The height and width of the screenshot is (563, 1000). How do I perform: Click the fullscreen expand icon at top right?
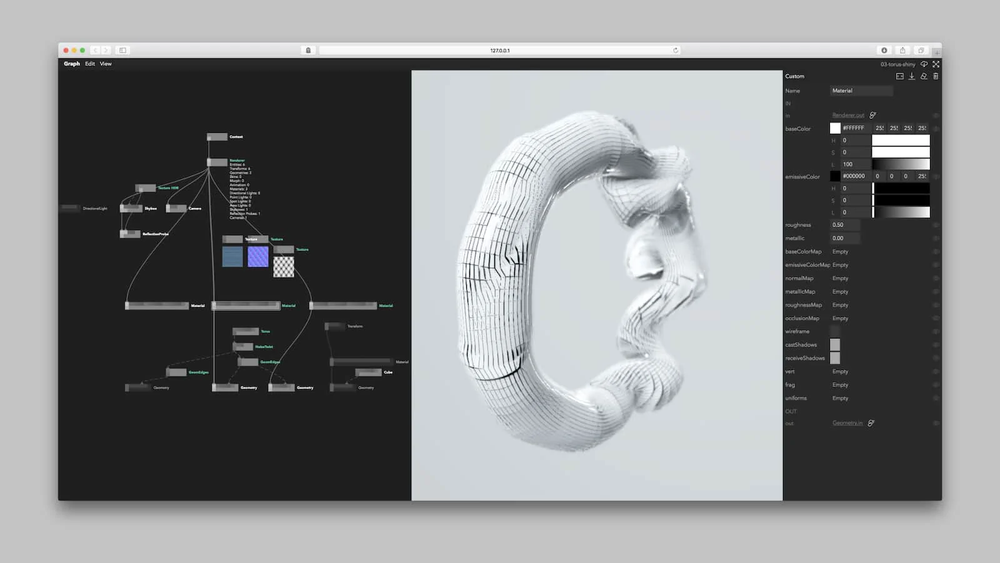(936, 63)
